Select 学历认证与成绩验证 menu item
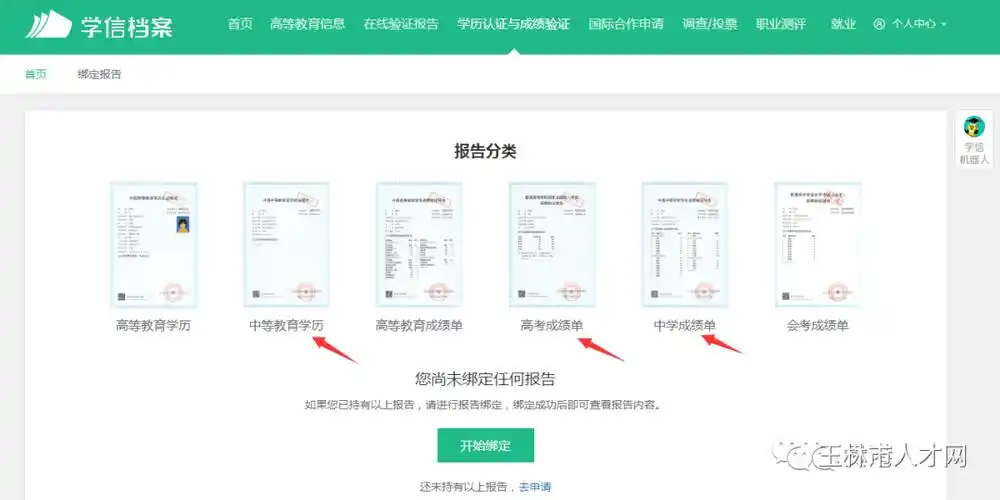 coord(513,24)
